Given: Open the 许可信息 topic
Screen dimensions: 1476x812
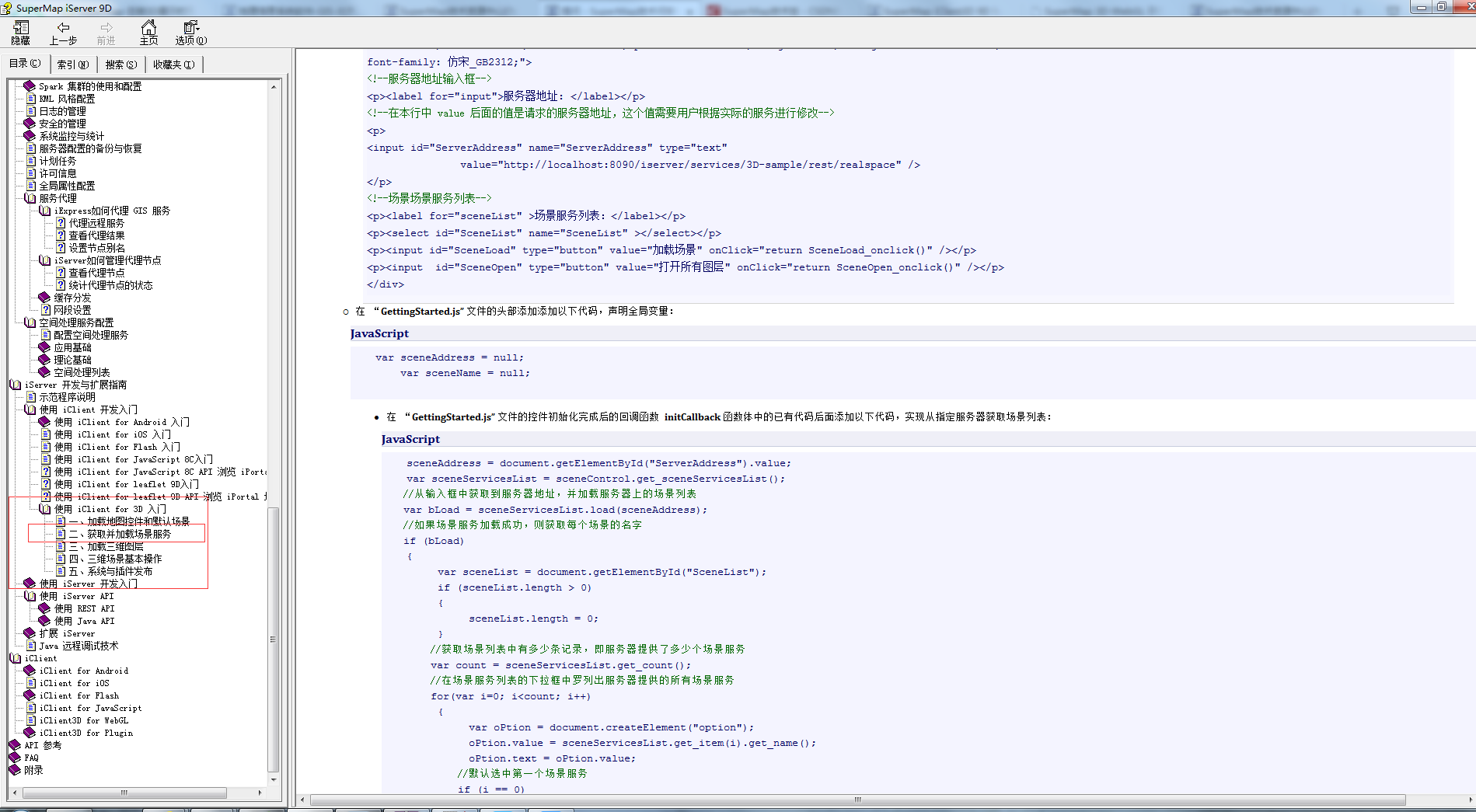Looking at the screenshot, I should (x=58, y=173).
